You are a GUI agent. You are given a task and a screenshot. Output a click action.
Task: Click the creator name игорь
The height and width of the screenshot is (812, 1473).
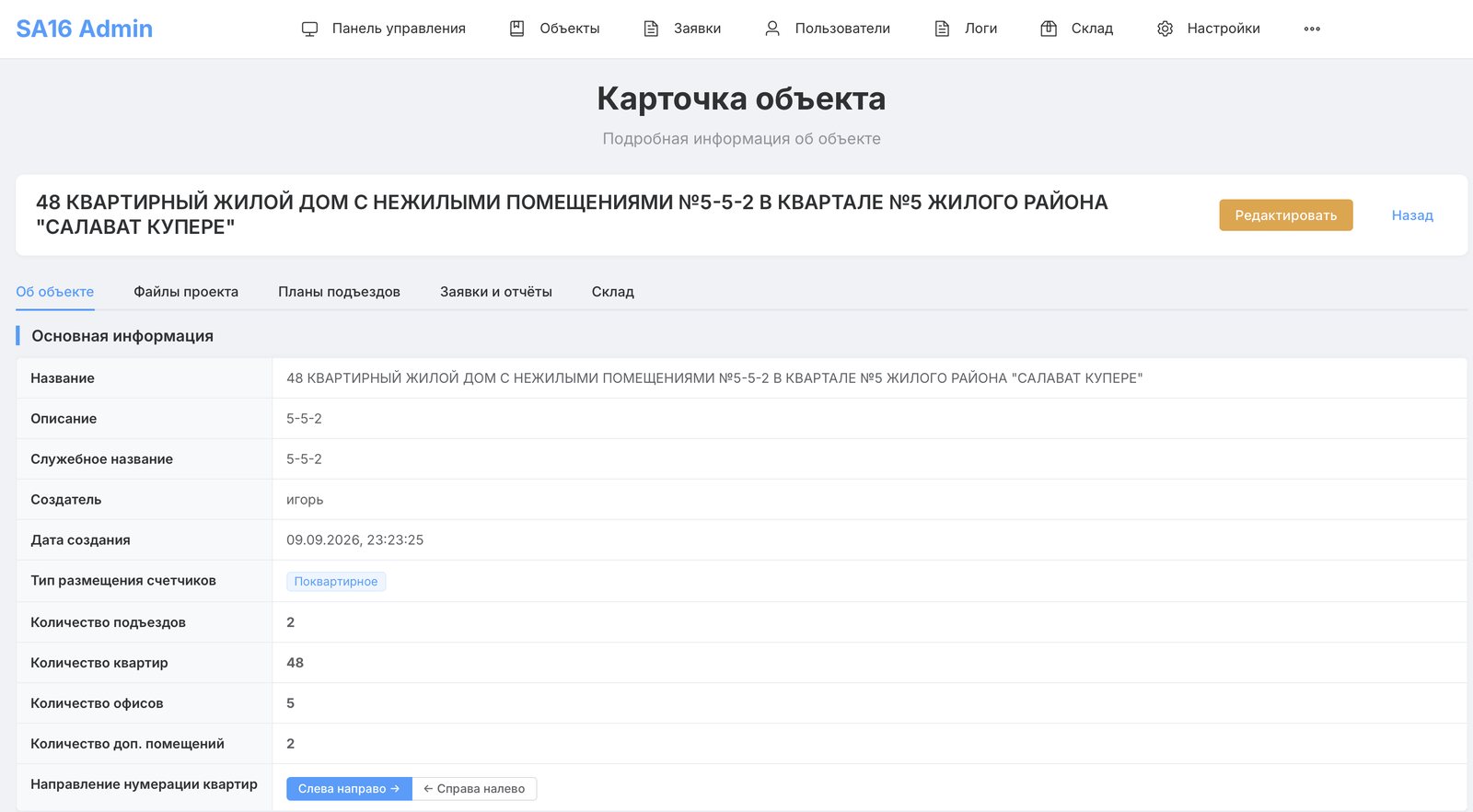click(305, 500)
